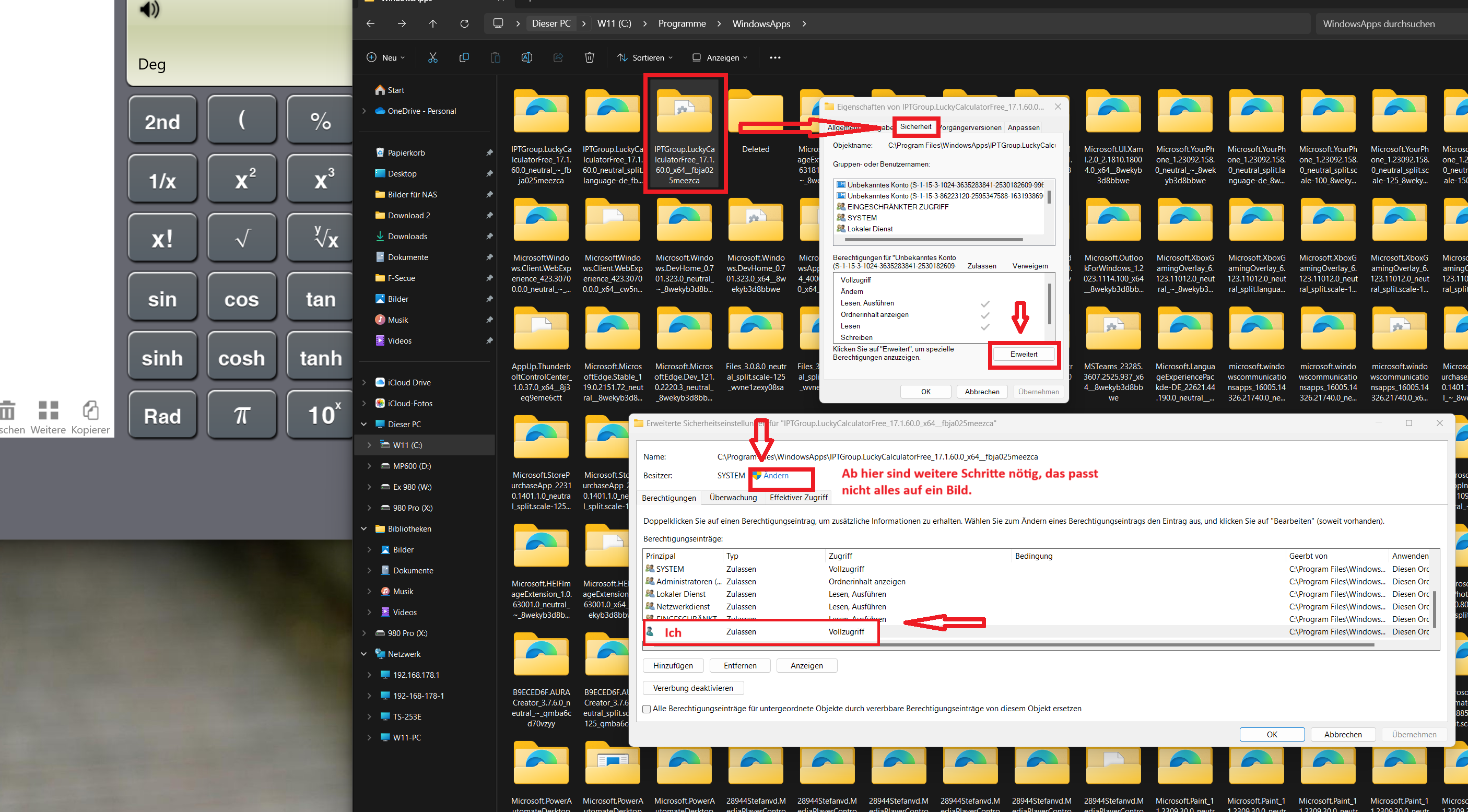Click the Copy icon in Explorer toolbar
Image resolution: width=1468 pixels, height=812 pixels.
[x=464, y=57]
